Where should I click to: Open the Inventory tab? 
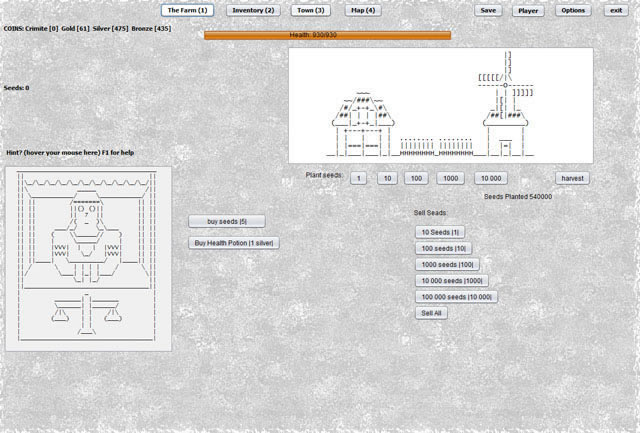pyautogui.click(x=253, y=10)
